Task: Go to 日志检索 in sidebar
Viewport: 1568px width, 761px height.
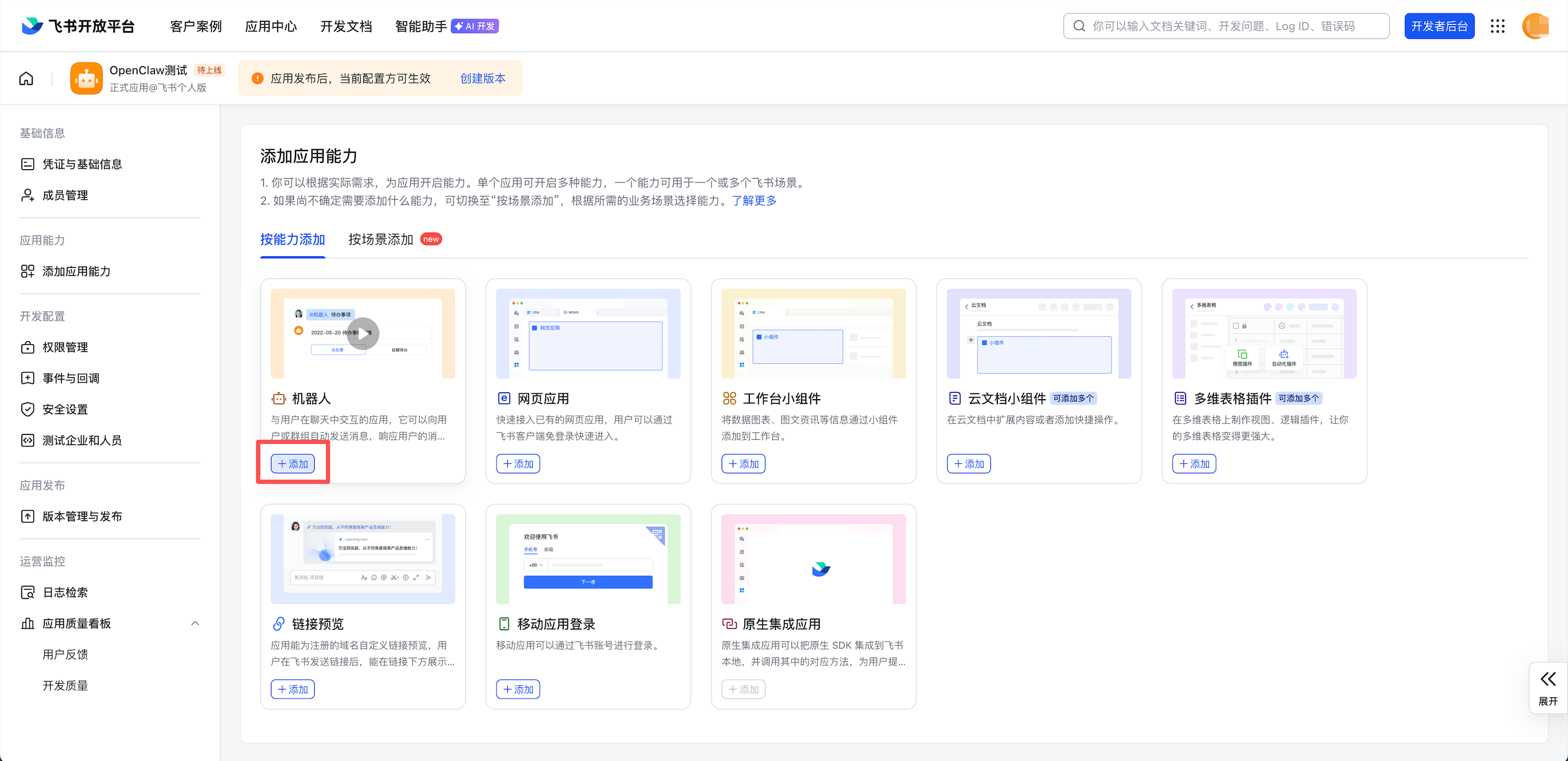Action: click(65, 592)
